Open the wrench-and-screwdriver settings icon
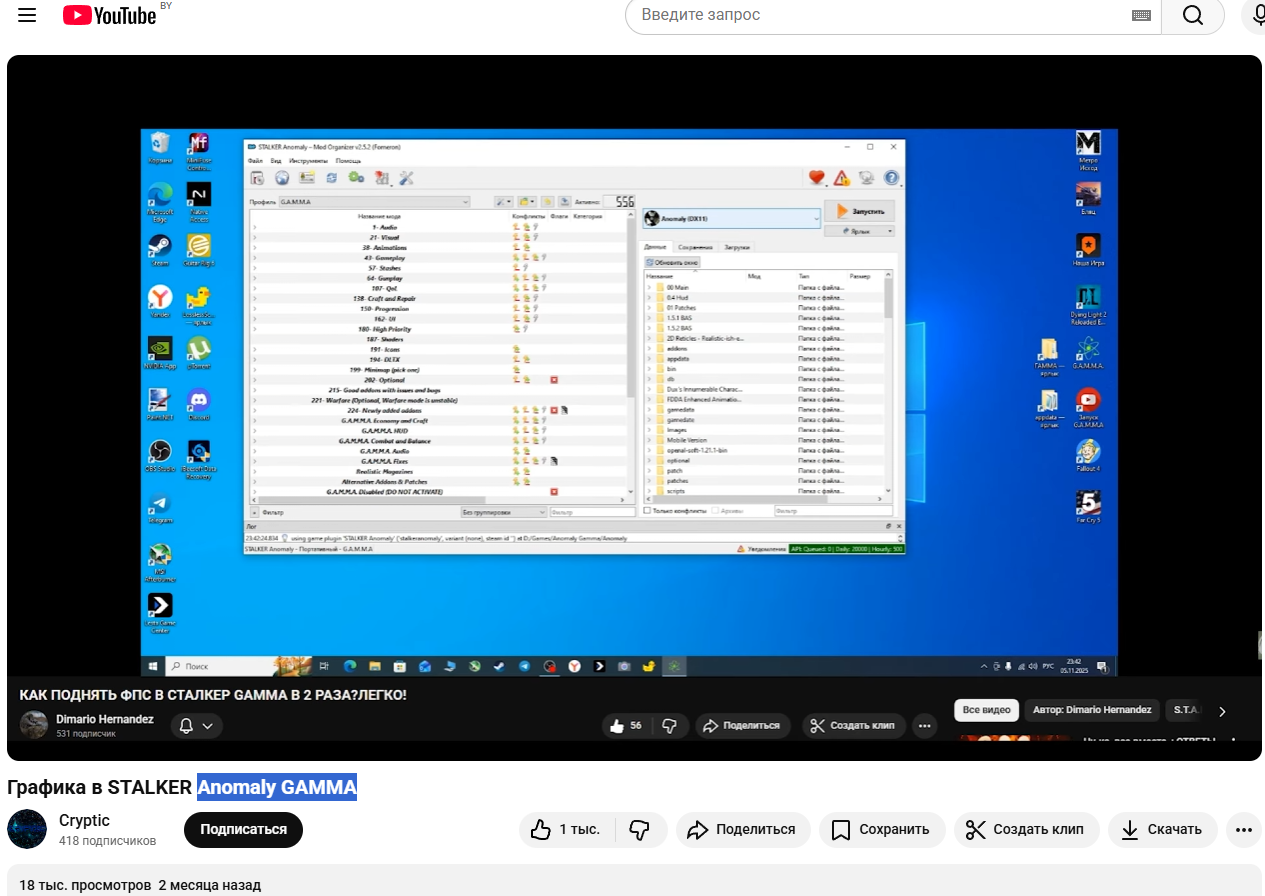 (x=406, y=178)
